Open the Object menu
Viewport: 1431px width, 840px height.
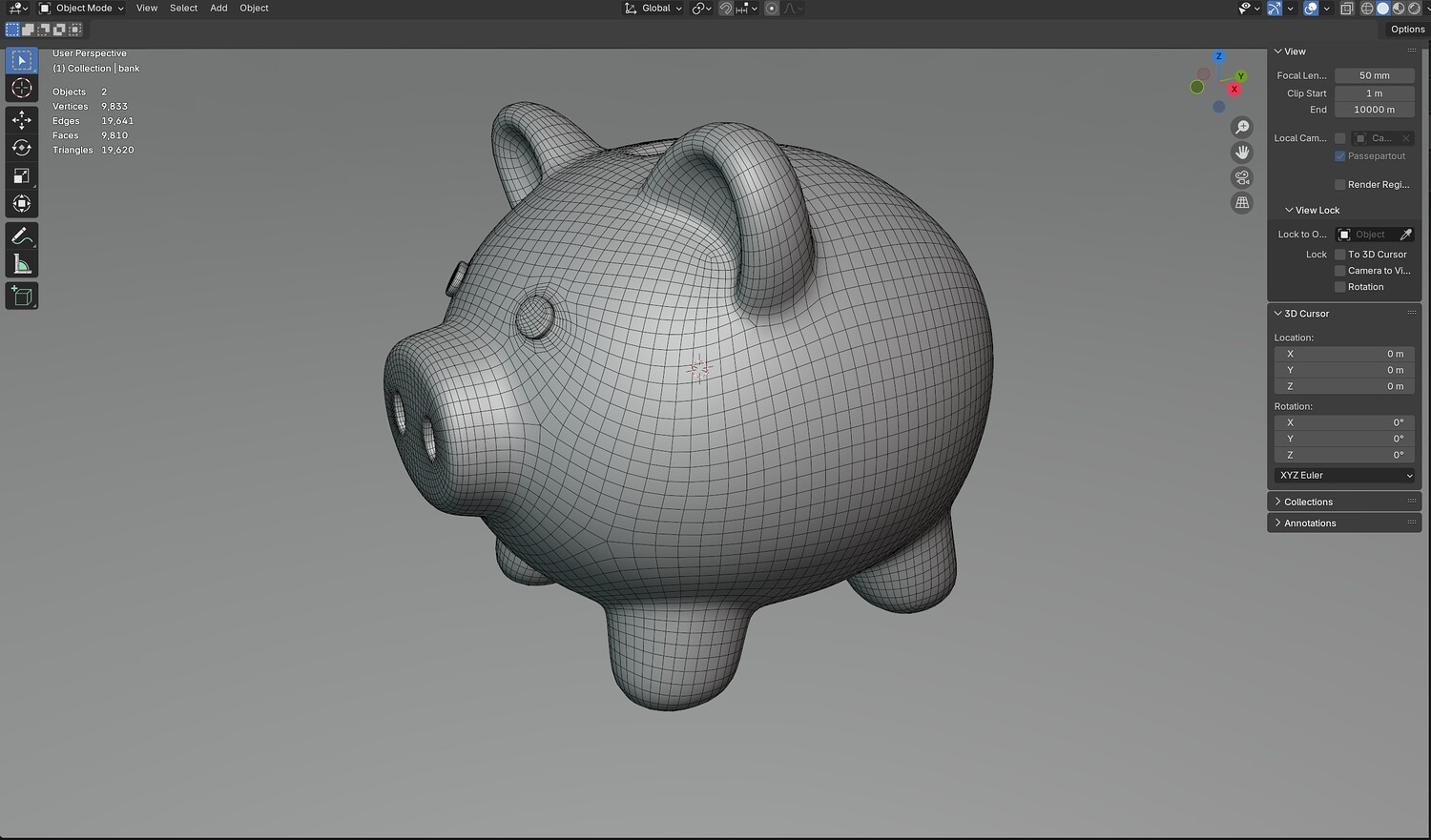[x=254, y=9]
